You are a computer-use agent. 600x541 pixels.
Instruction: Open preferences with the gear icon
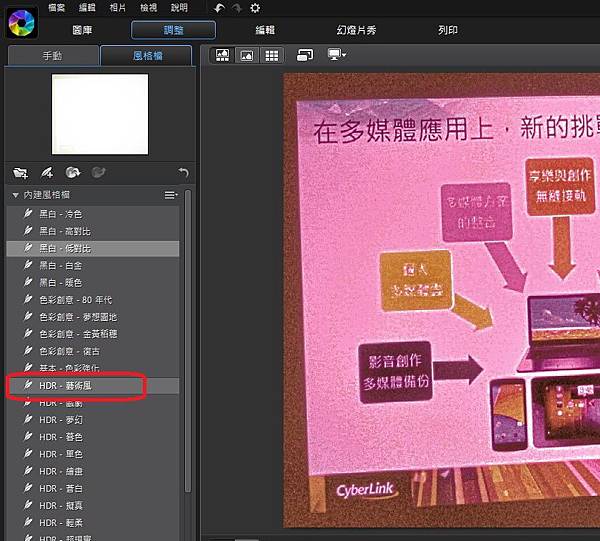click(255, 8)
